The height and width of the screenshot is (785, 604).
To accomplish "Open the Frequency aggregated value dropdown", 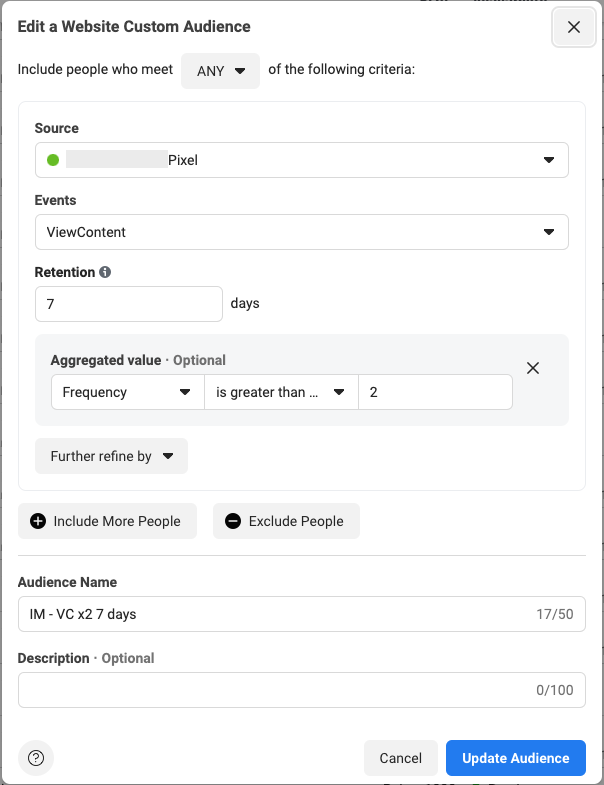I will [128, 392].
